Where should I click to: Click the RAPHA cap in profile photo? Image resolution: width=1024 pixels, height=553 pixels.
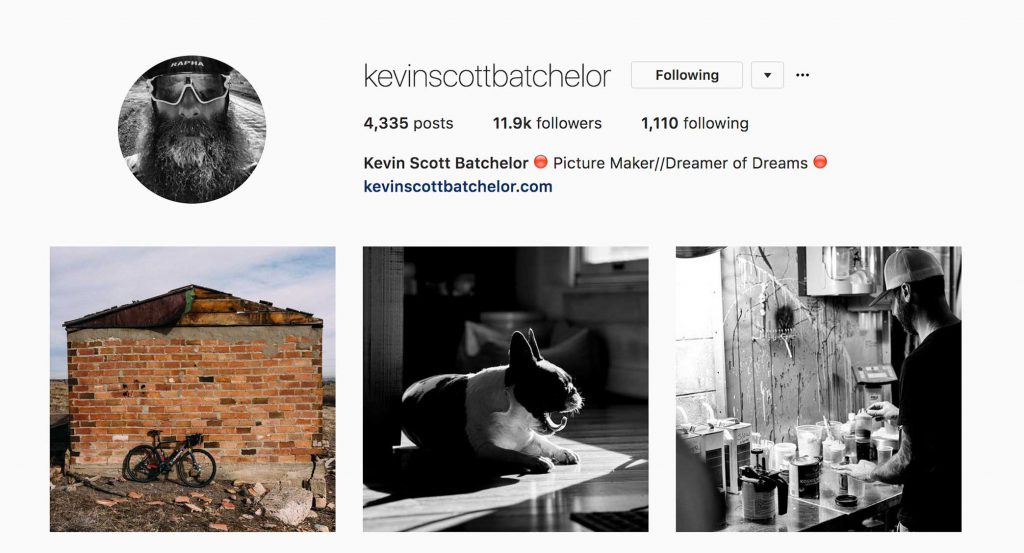(x=189, y=67)
